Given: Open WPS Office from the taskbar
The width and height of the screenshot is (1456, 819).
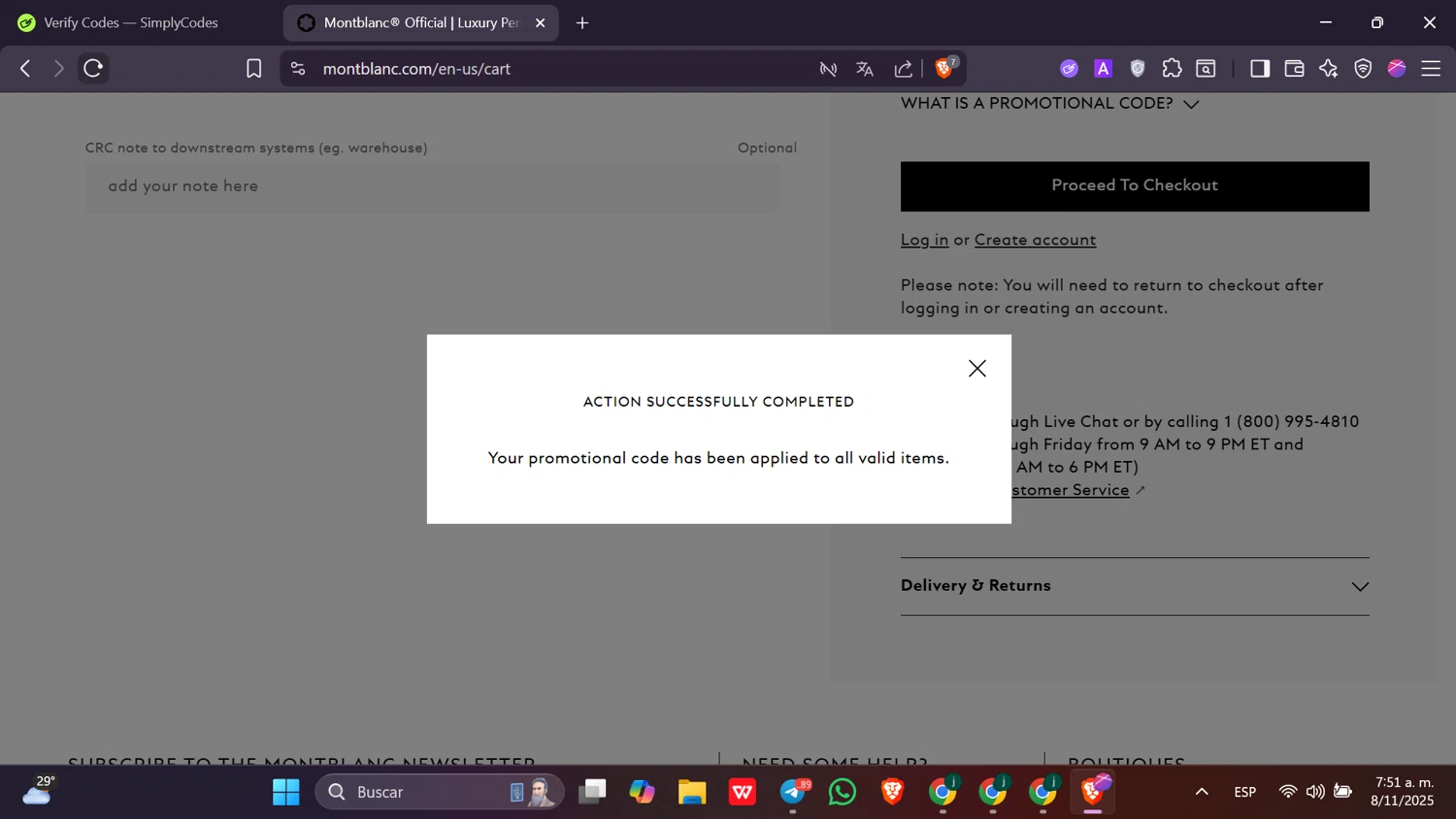Looking at the screenshot, I should point(743,792).
